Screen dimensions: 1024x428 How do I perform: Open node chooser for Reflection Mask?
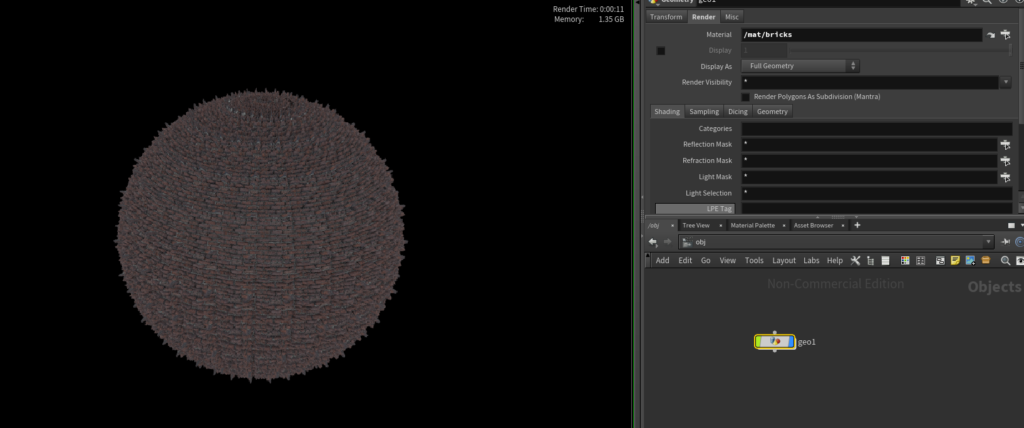point(1005,144)
